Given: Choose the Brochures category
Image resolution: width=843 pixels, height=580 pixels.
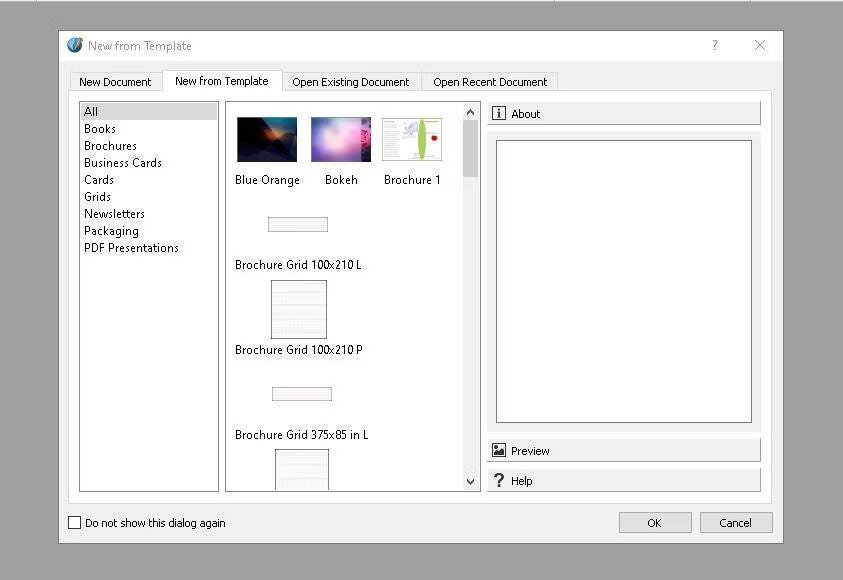Looking at the screenshot, I should pos(149,146).
